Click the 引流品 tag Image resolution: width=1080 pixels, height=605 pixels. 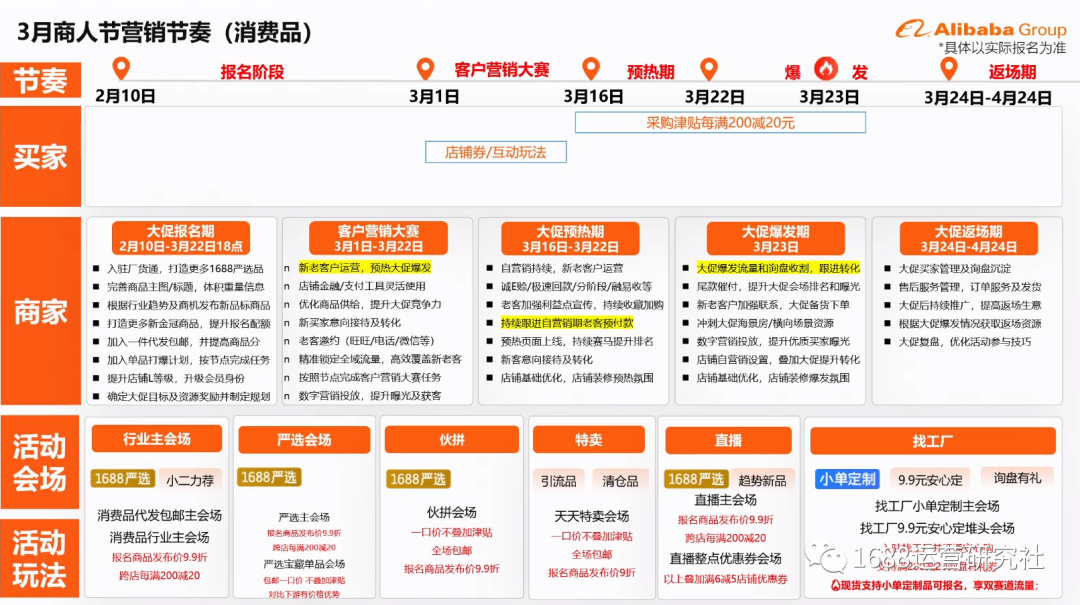[559, 481]
